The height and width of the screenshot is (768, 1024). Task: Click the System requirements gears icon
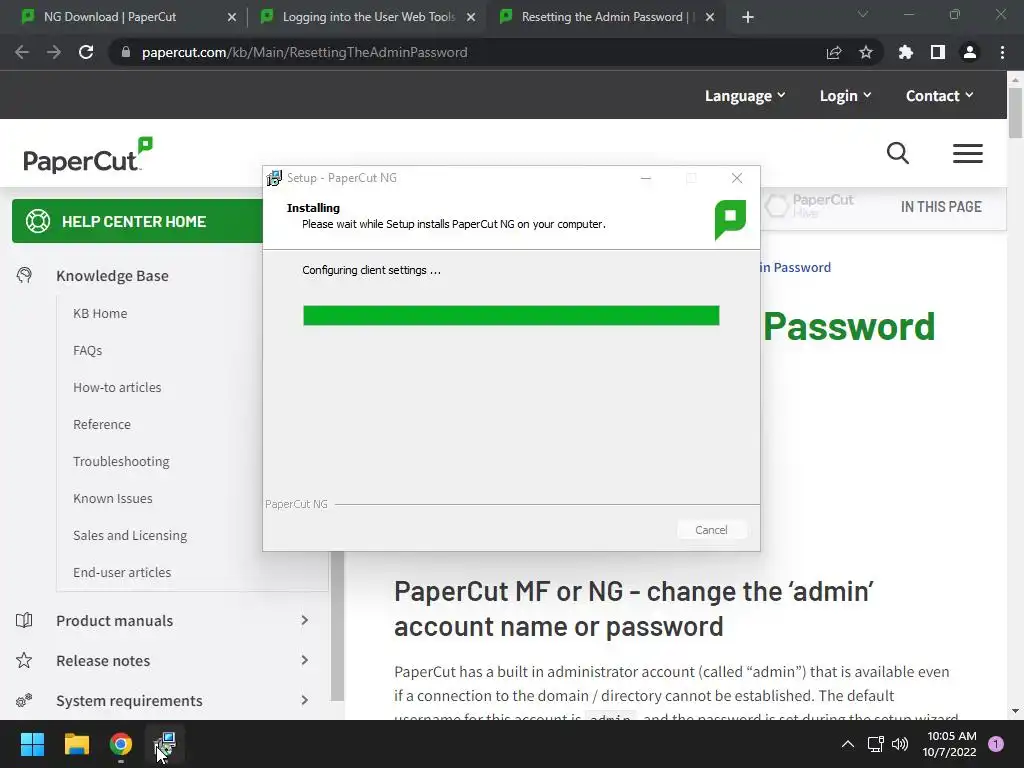tap(24, 701)
